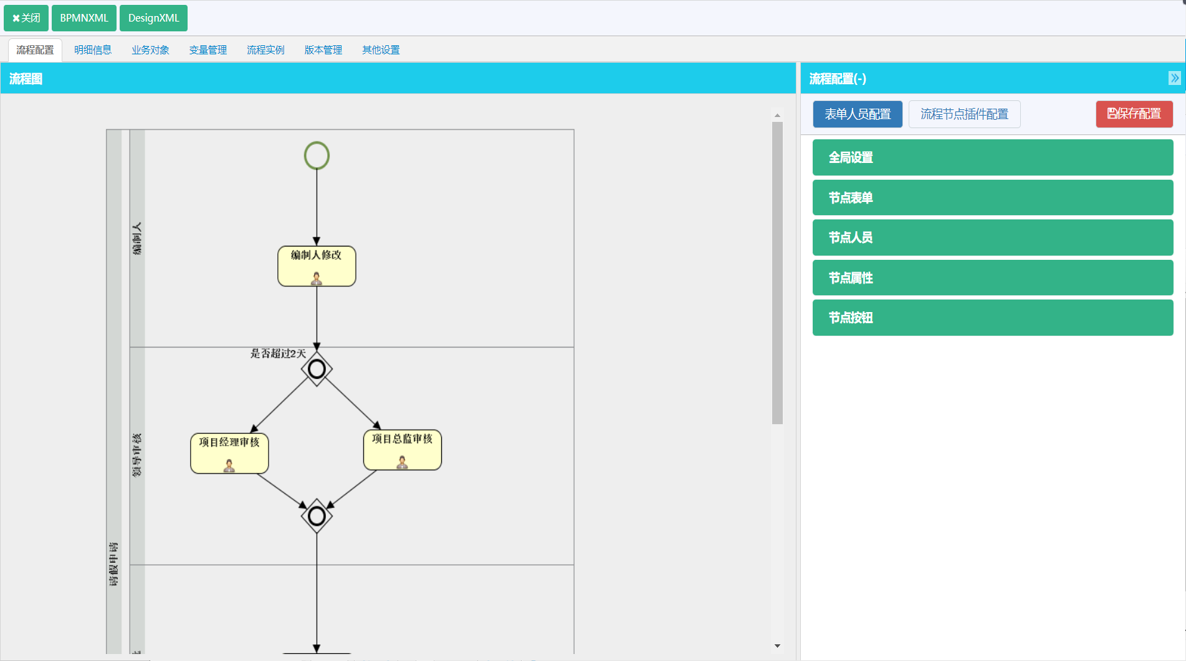Click the green start event circle
Image resolution: width=1186 pixels, height=661 pixels.
tap(316, 156)
